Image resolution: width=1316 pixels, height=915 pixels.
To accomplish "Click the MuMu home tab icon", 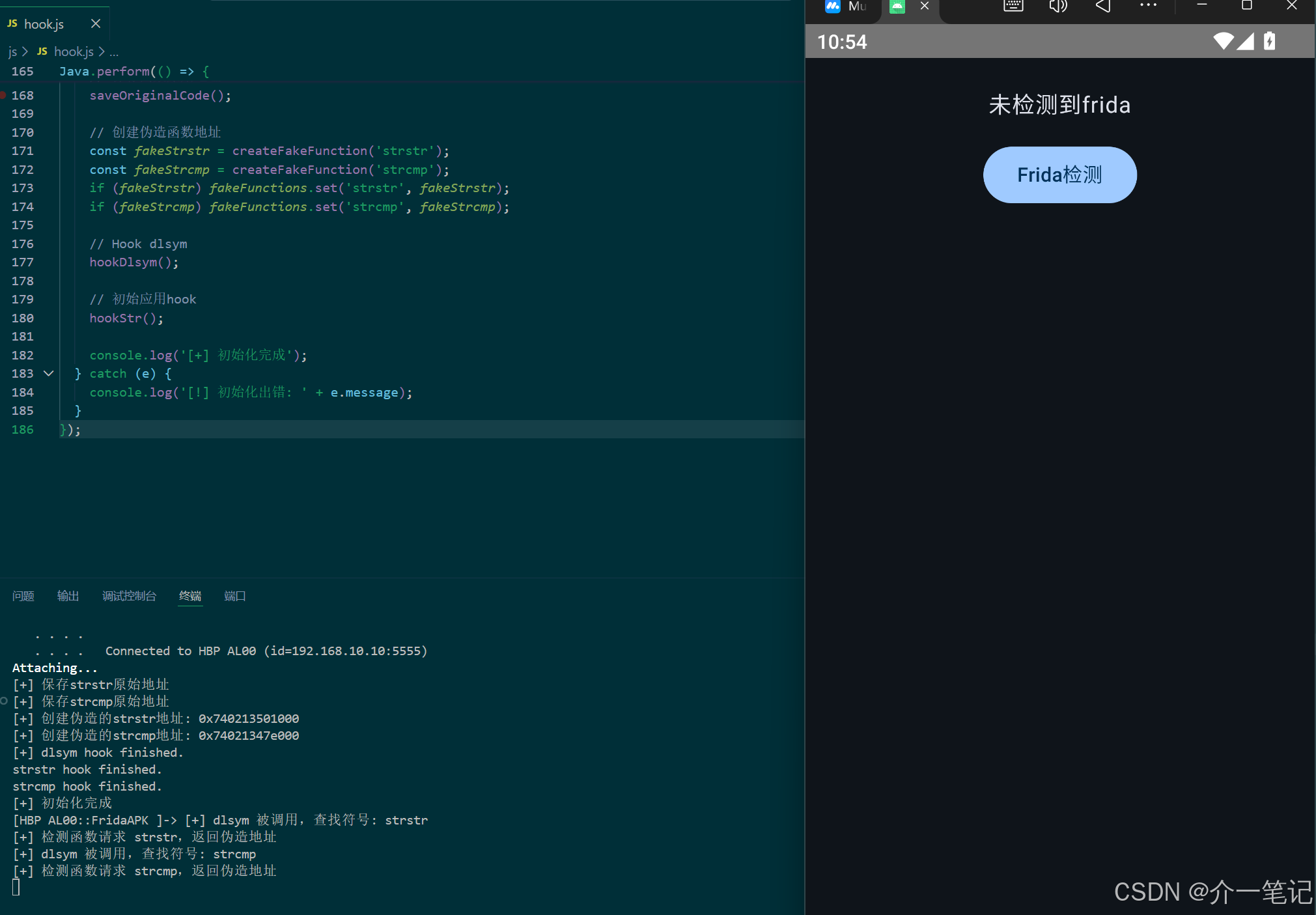I will point(833,7).
